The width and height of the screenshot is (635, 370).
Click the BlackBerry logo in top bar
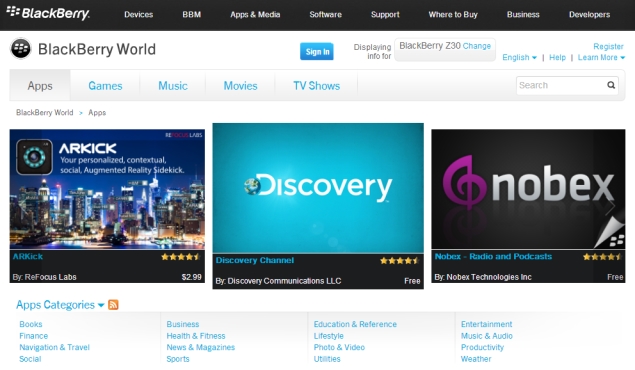click(48, 13)
